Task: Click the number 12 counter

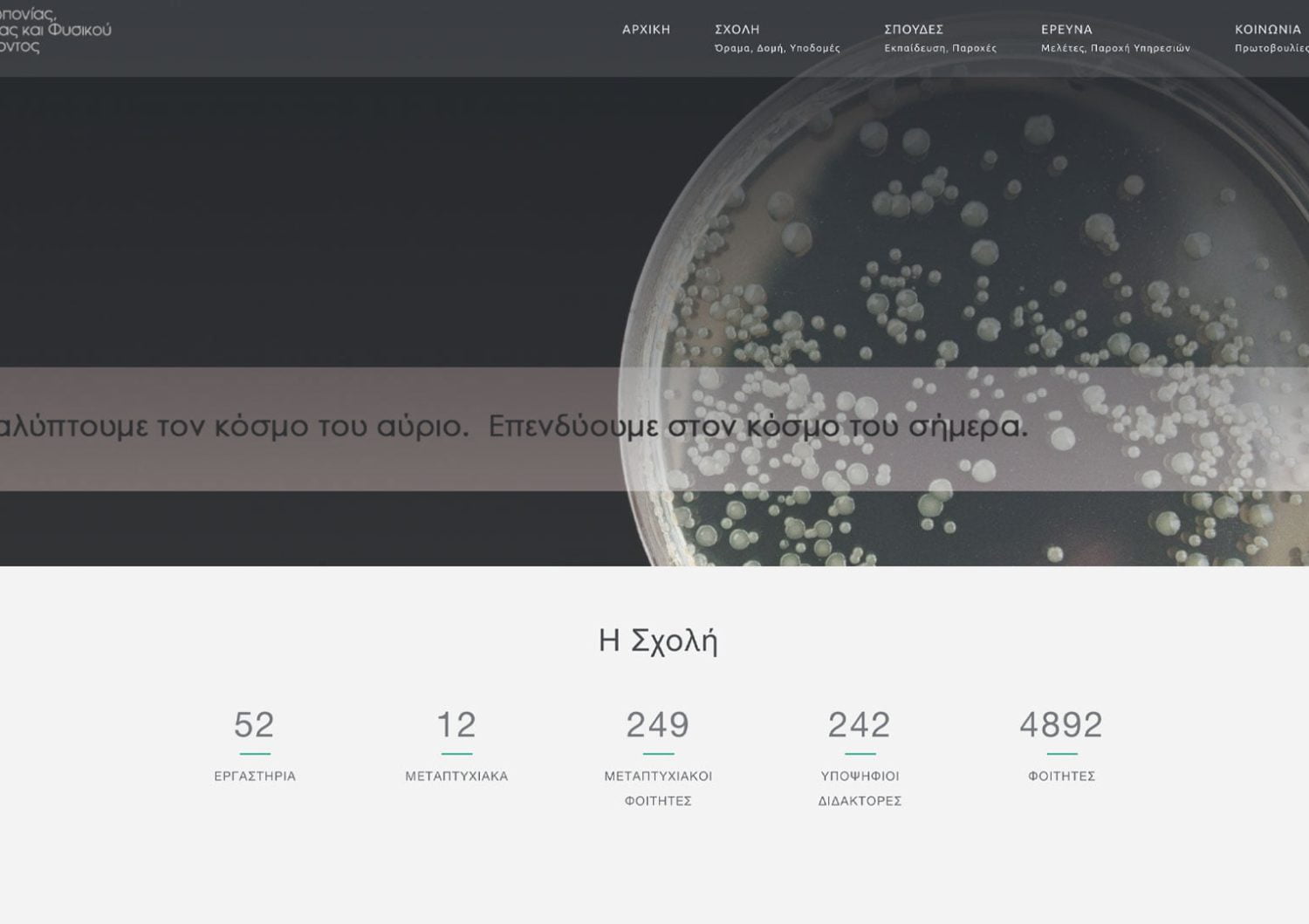Action: click(456, 724)
